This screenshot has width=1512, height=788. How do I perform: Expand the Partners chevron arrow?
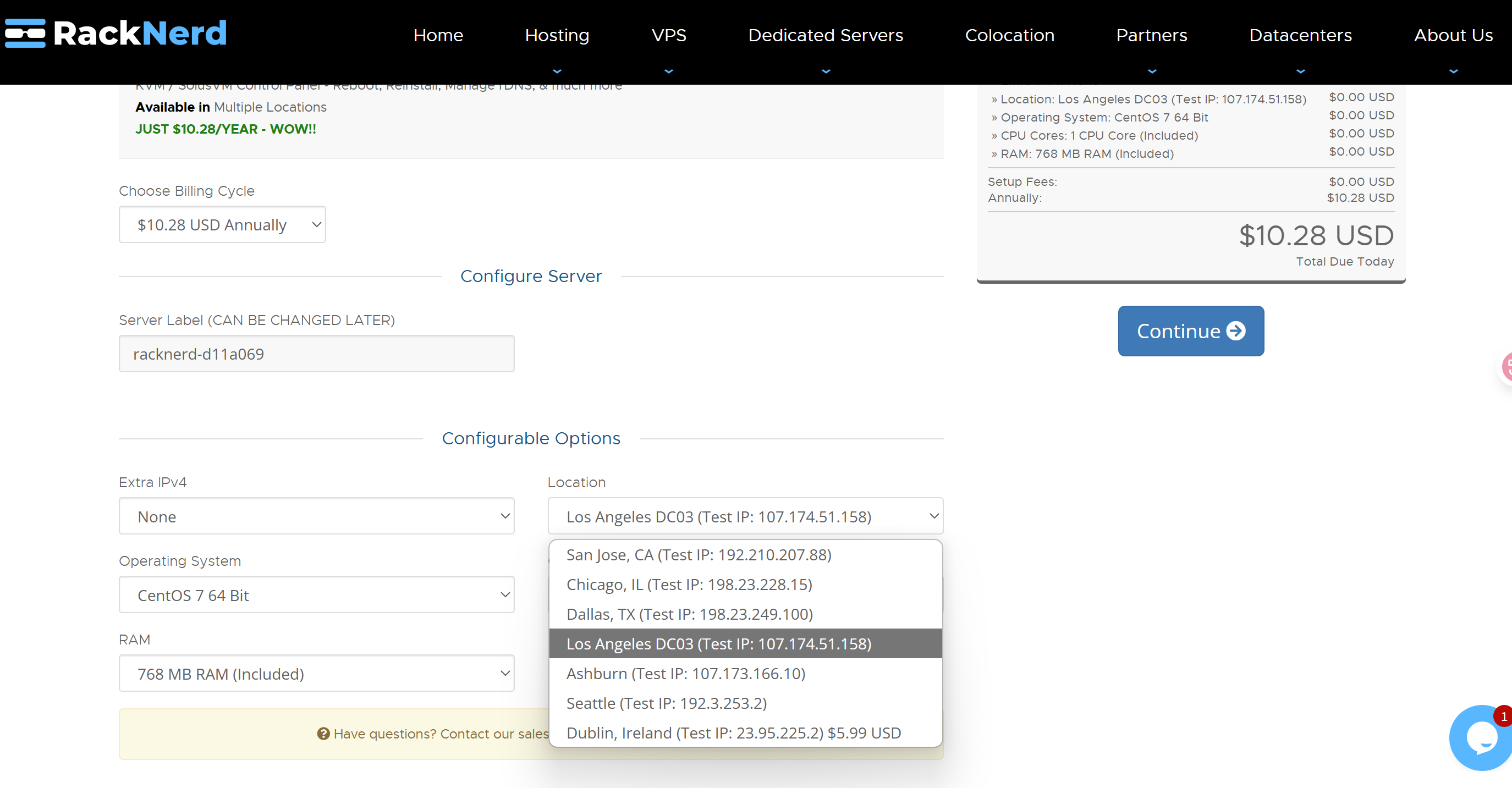[x=1152, y=71]
